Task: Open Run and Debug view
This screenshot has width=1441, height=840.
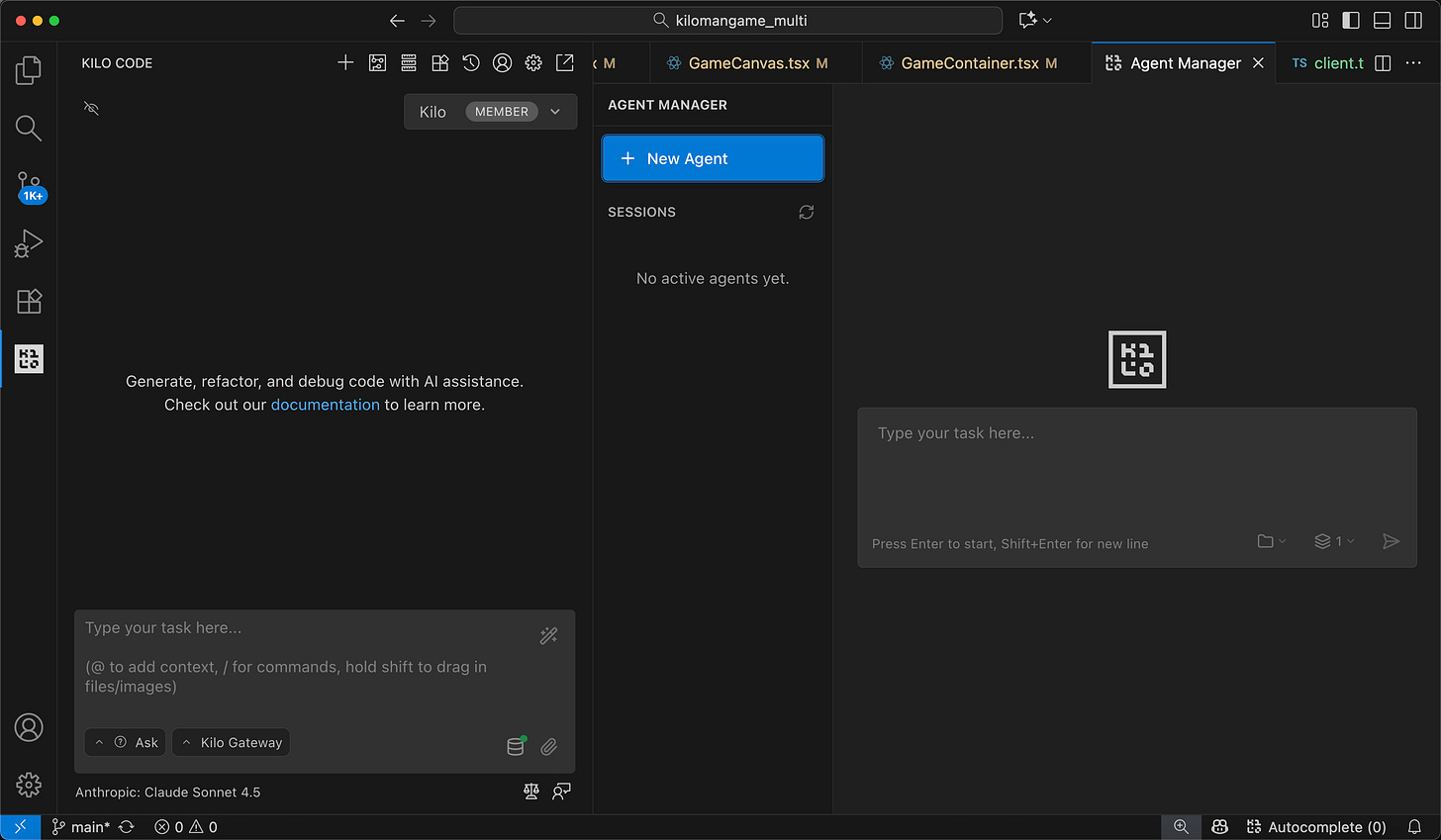Action: pos(29,243)
